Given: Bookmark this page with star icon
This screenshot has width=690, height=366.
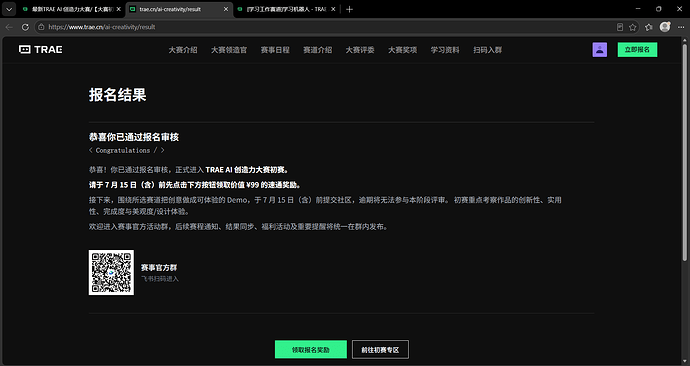Looking at the screenshot, I should point(632,27).
